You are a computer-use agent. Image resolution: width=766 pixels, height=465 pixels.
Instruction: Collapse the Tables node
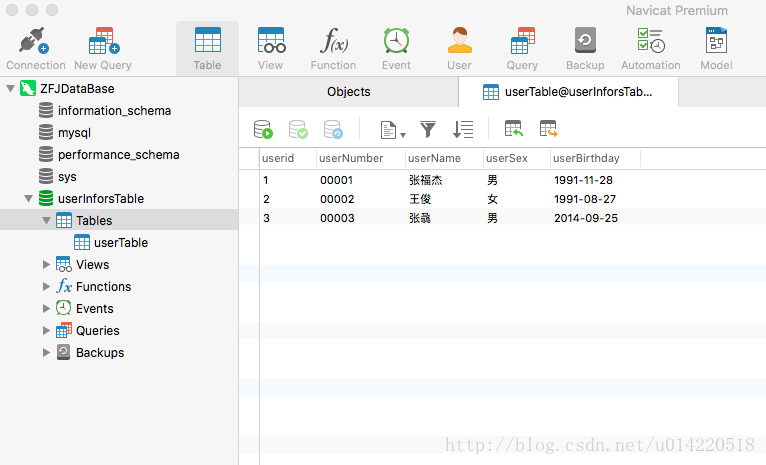point(46,221)
